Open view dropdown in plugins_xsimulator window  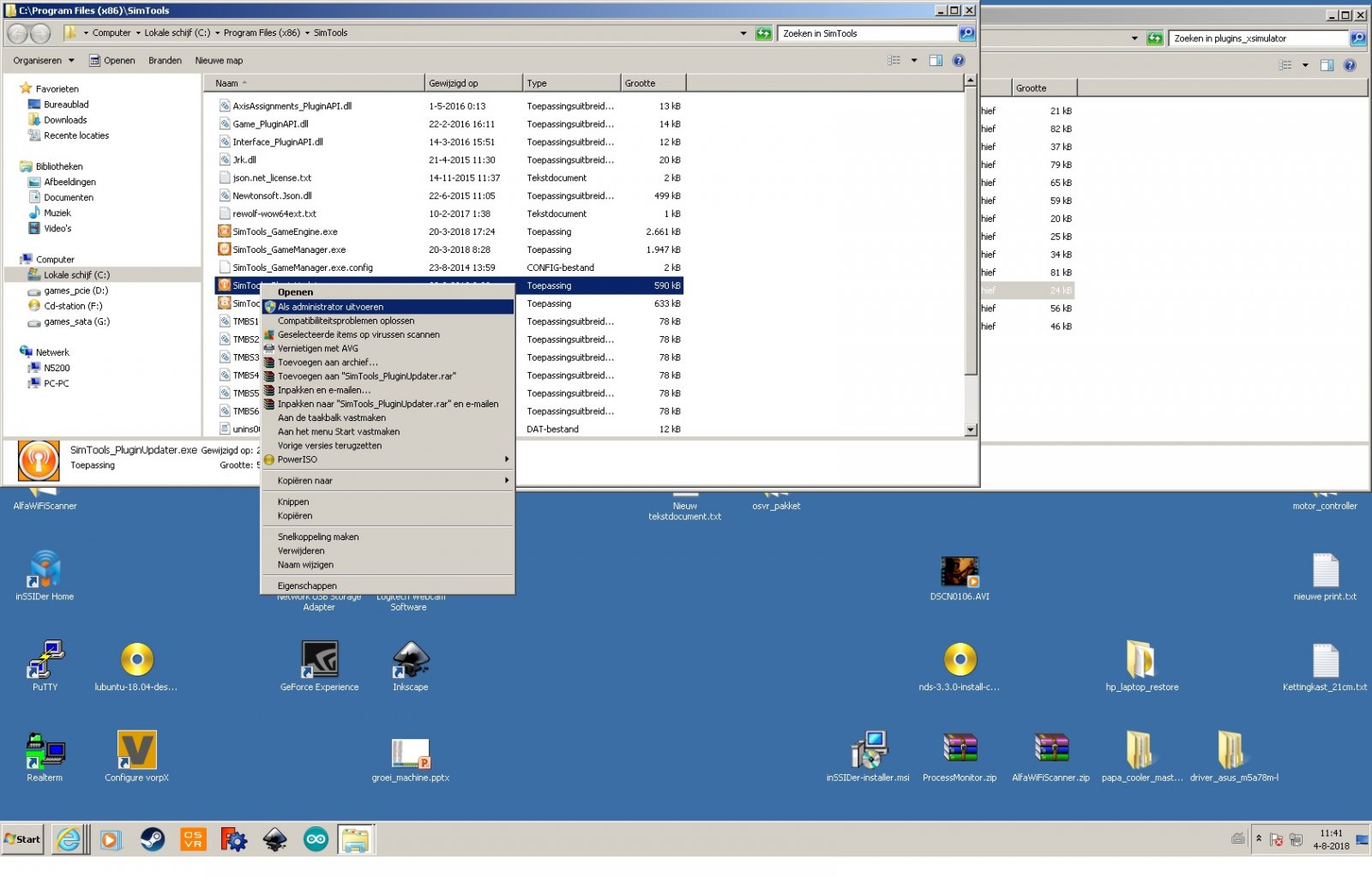1305,64
